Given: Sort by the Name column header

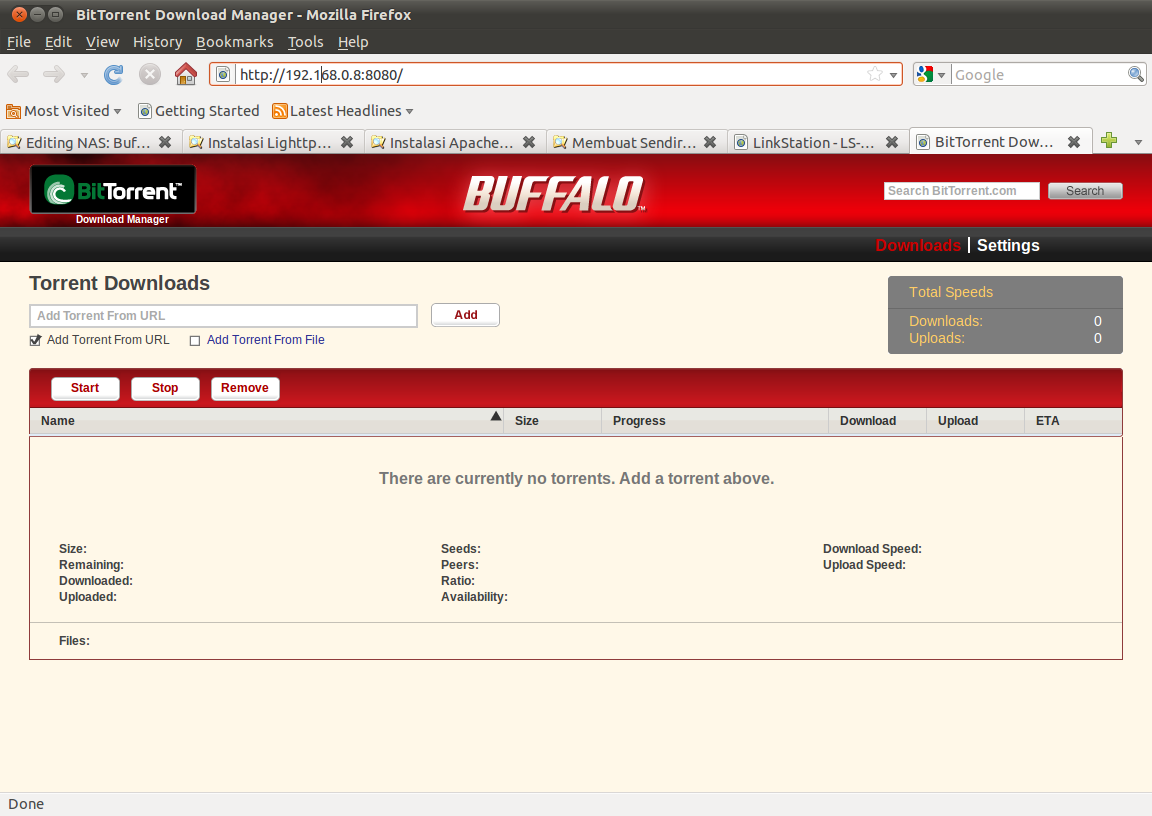Looking at the screenshot, I should (267, 421).
